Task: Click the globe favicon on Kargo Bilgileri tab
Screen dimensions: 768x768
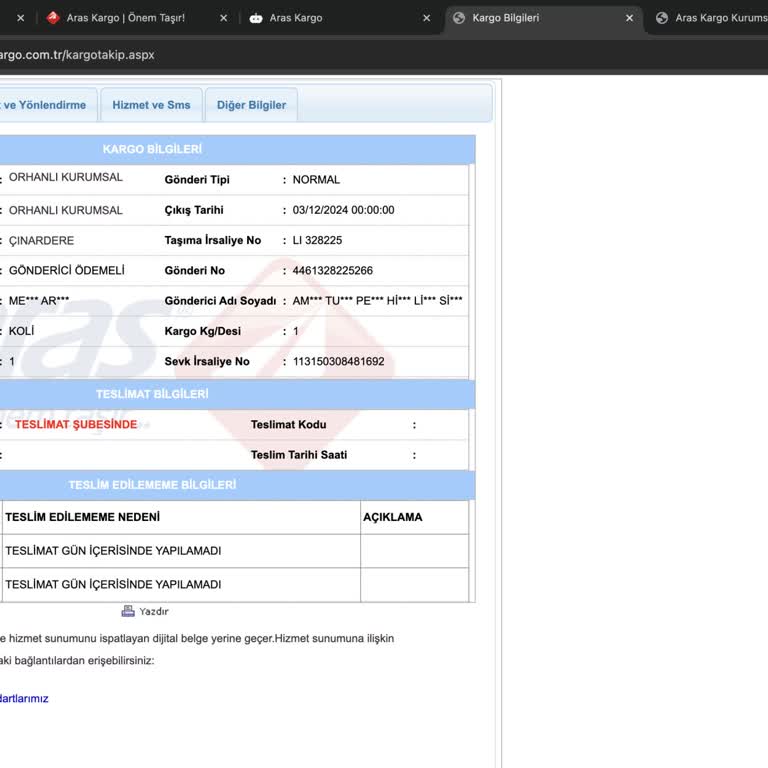Action: coord(459,18)
